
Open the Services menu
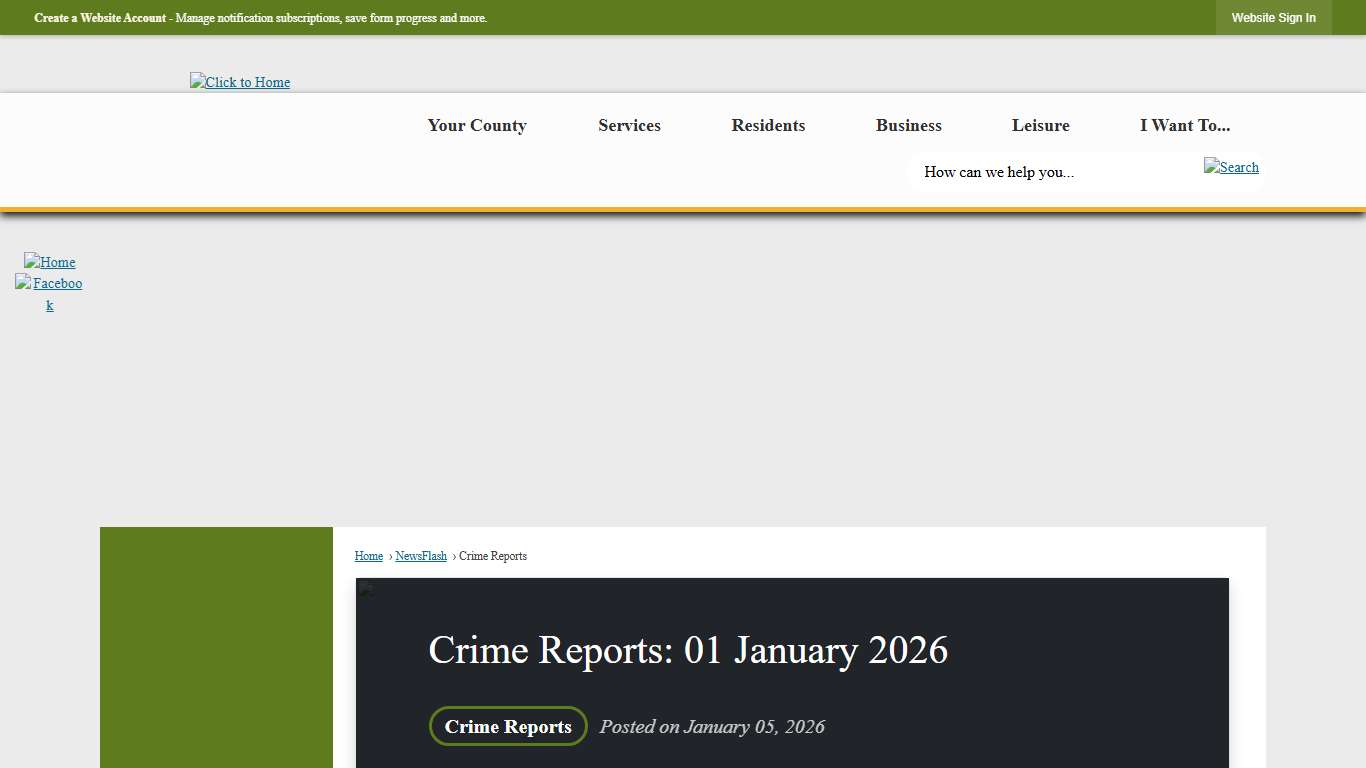[x=629, y=125]
